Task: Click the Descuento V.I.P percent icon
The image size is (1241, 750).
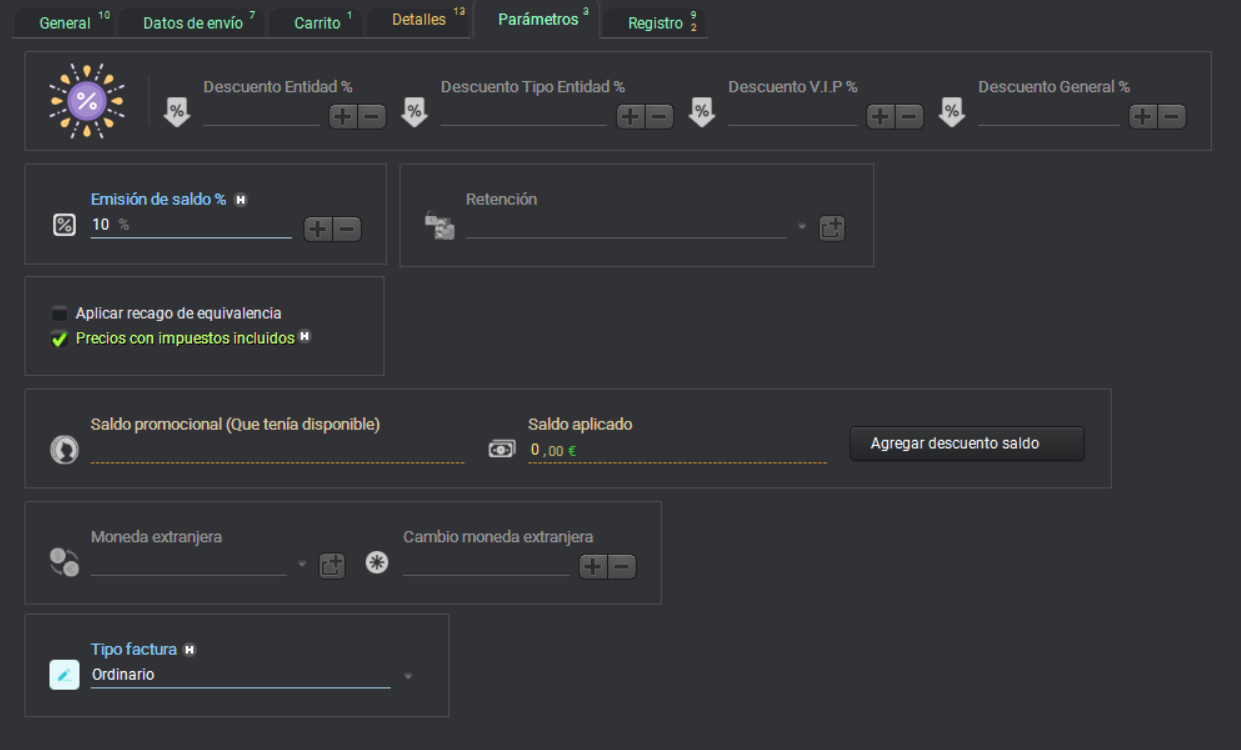Action: (702, 113)
